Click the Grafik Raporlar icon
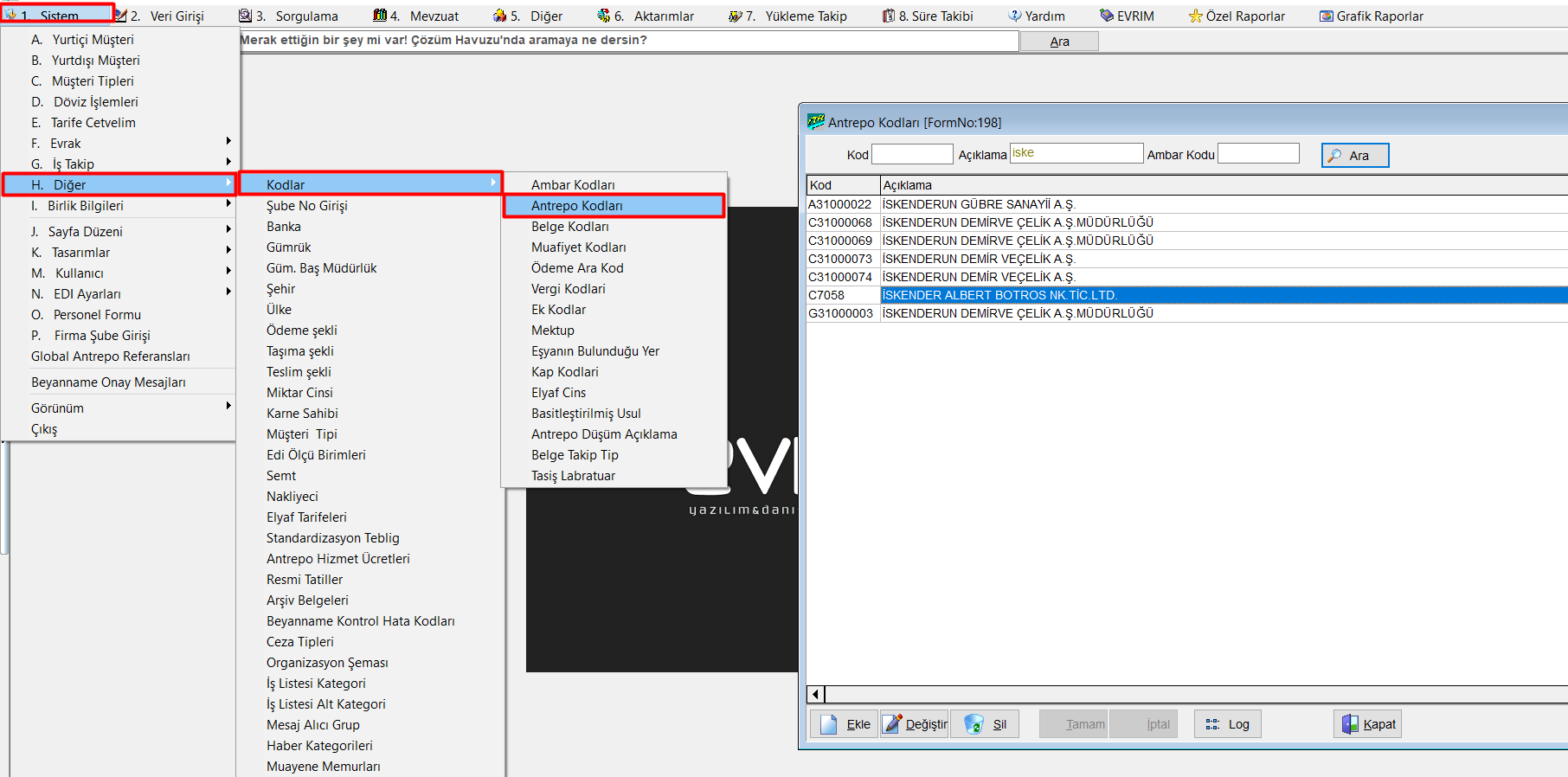The width and height of the screenshot is (1568, 777). [x=1327, y=16]
